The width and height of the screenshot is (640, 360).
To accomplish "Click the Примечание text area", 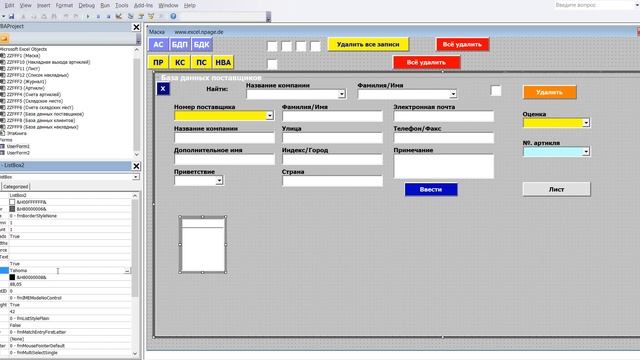I will click(x=444, y=166).
